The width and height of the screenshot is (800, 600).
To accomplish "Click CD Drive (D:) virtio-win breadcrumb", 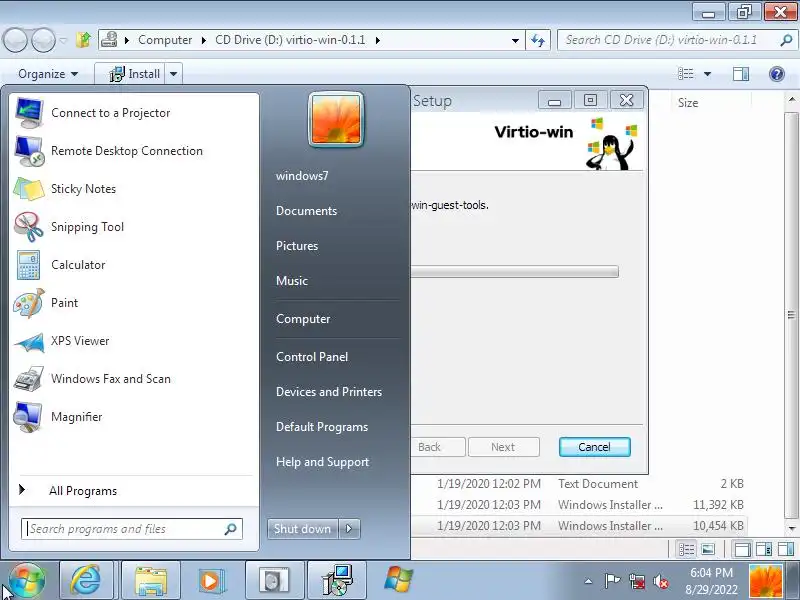I will pos(290,40).
